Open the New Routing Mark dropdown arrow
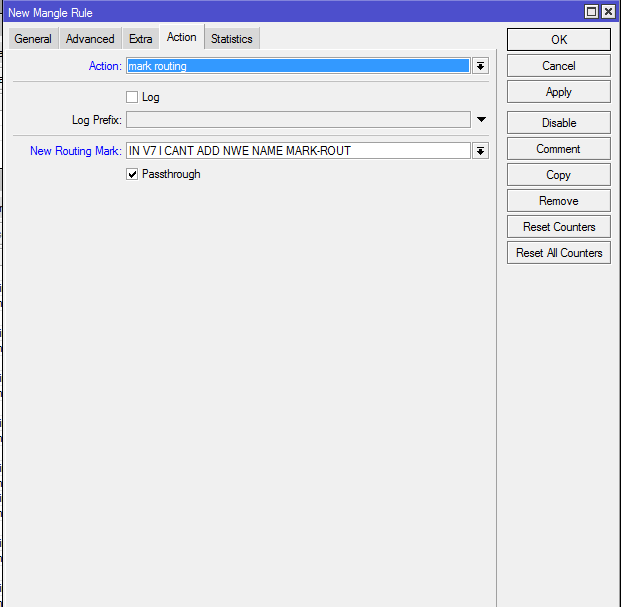Screen dimensions: 621x607 point(480,151)
